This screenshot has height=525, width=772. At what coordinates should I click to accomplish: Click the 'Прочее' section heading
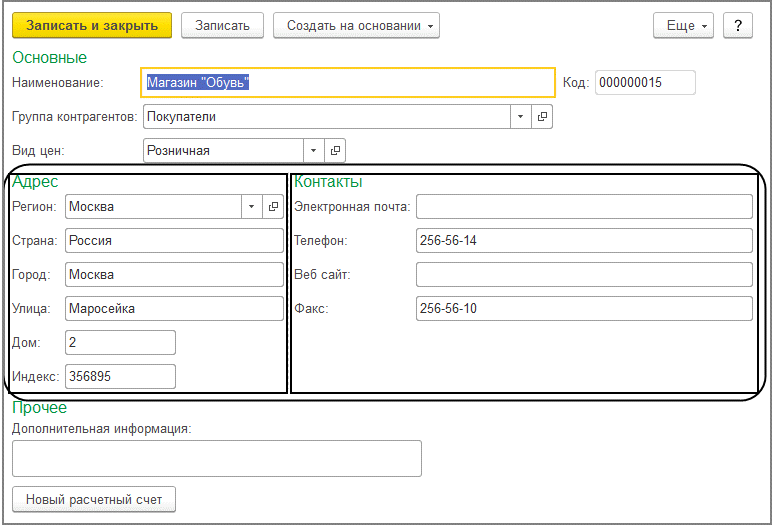click(x=39, y=408)
